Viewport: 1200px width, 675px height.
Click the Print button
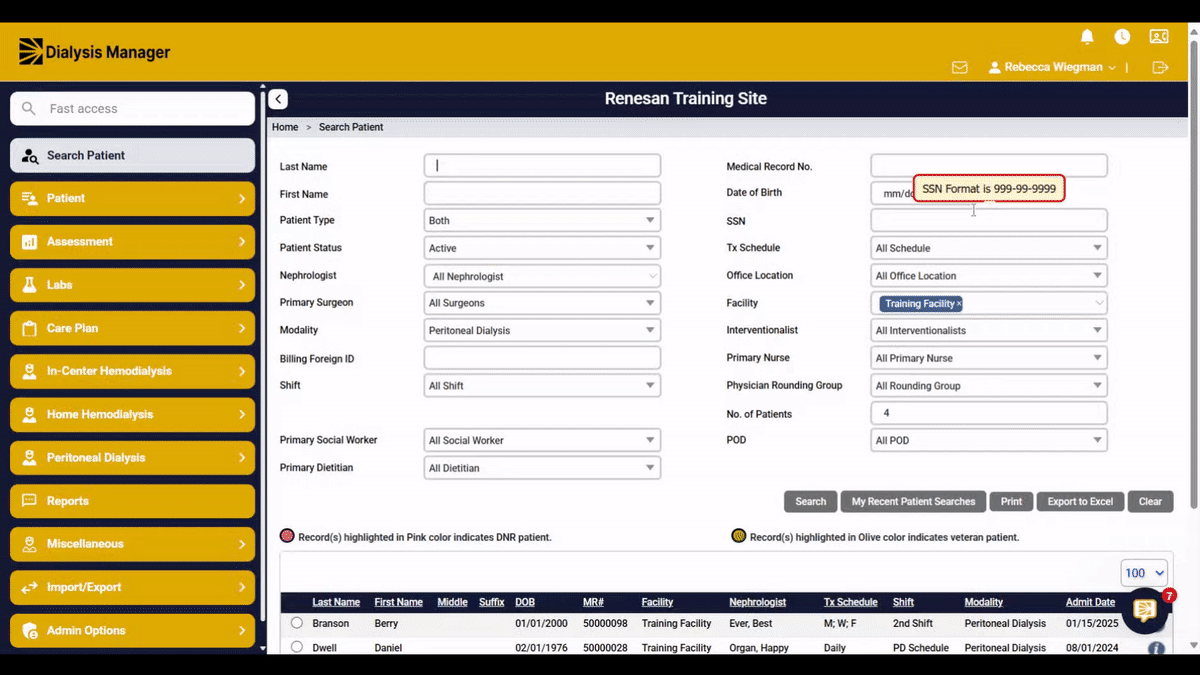point(1011,502)
